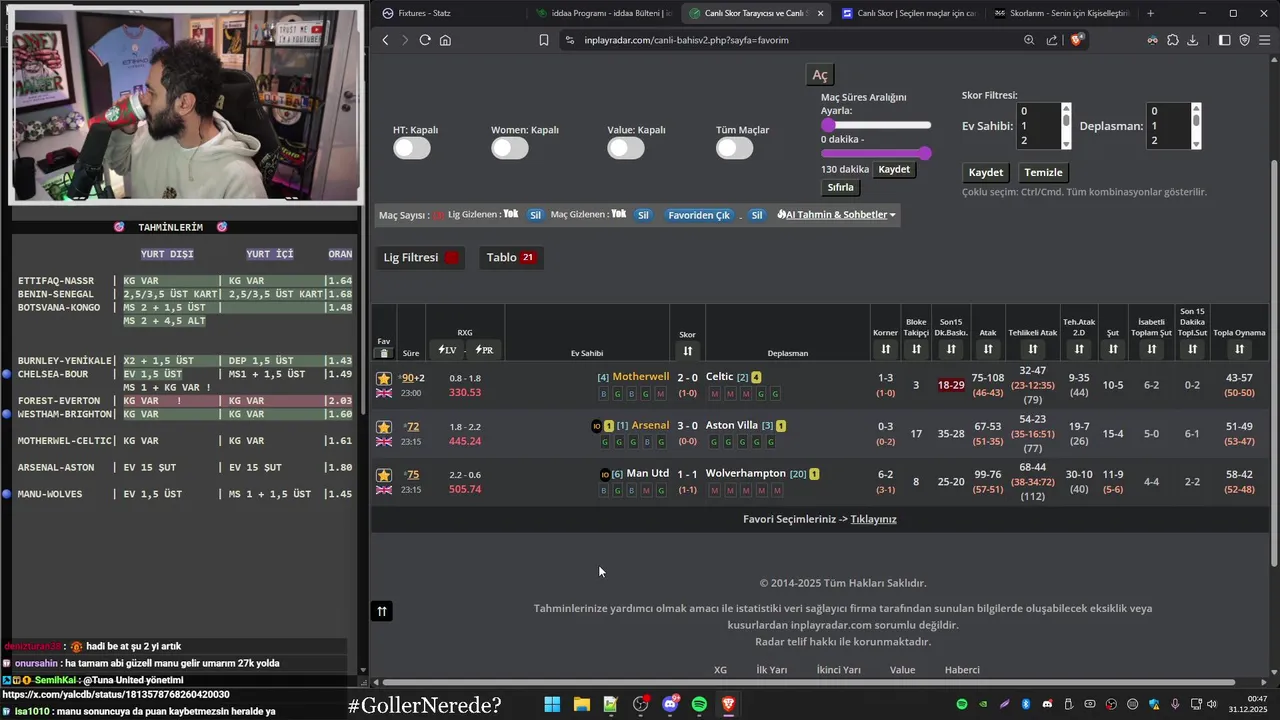Click the Temizle button
This screenshot has height=720, width=1280.
click(x=1044, y=173)
